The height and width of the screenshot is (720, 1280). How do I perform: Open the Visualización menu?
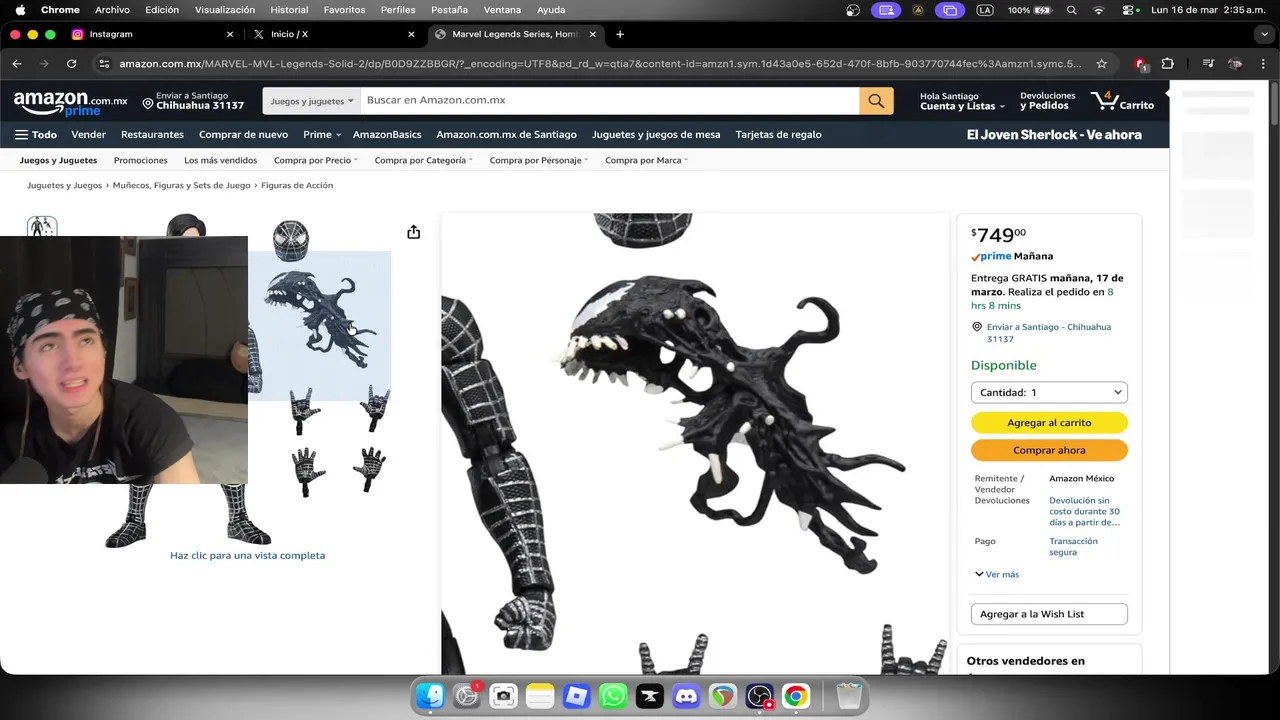[224, 10]
